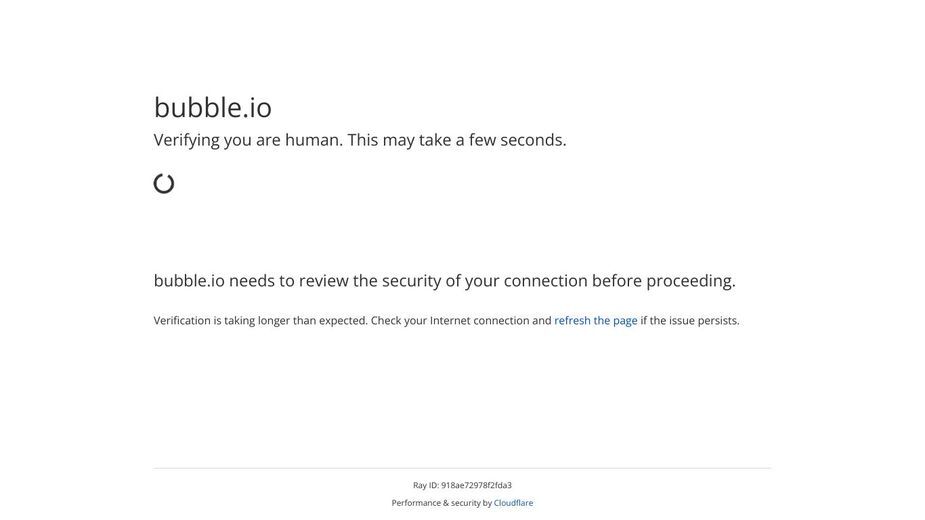Follow the 'refresh the page' link
925x520 pixels.
596,320
